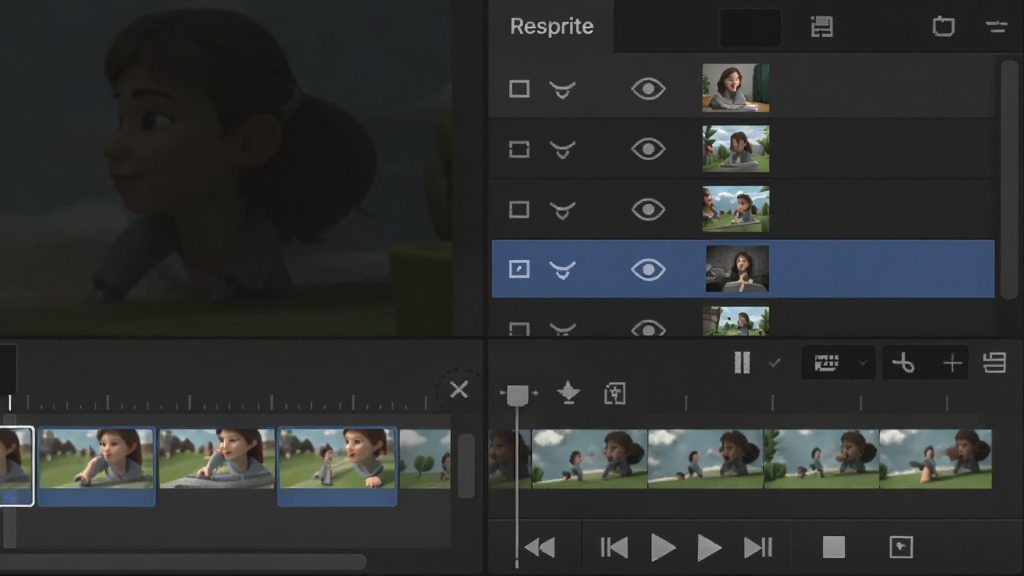The height and width of the screenshot is (576, 1024).
Task: Hide the second layer with its eye icon
Action: [x=648, y=149]
